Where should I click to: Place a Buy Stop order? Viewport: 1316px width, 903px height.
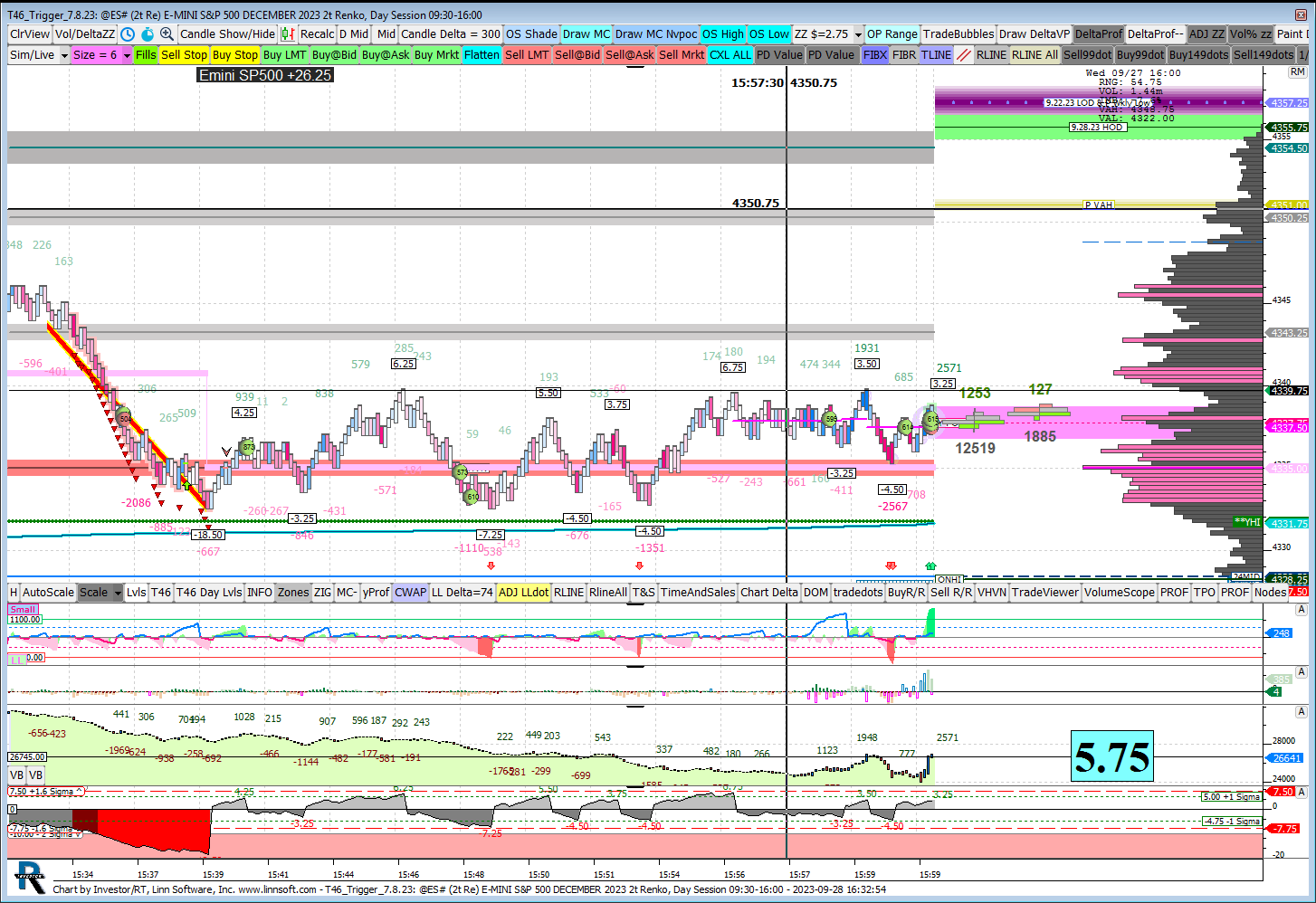point(235,54)
